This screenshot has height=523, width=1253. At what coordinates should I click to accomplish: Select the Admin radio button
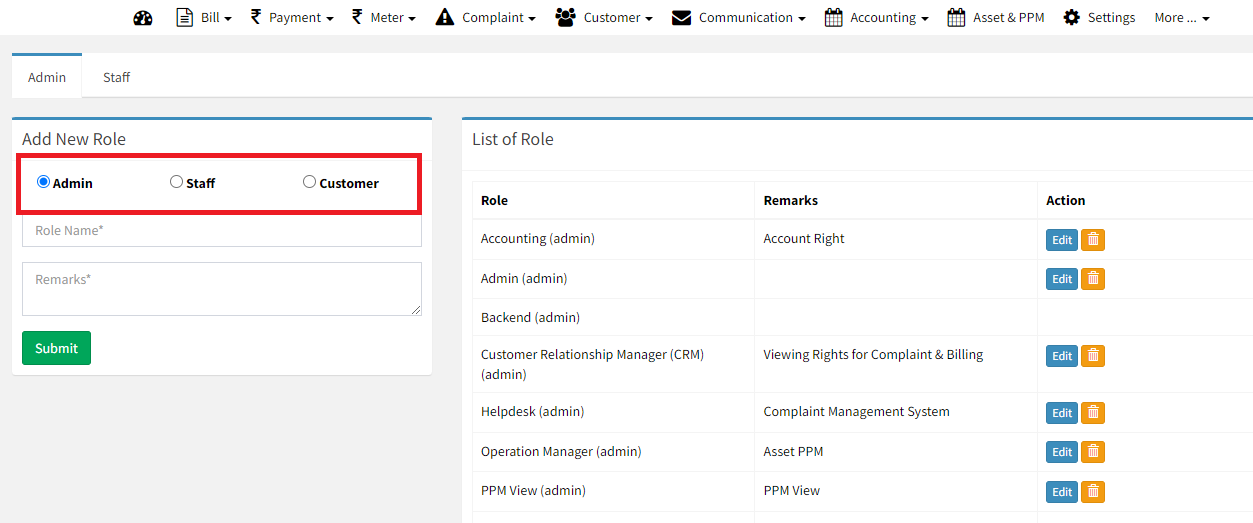(x=43, y=182)
